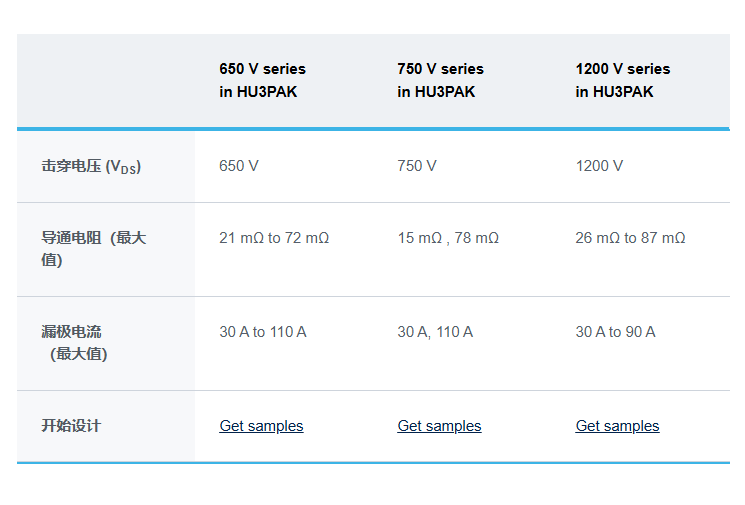
Task: Select the 26 mΩ to 87 mΩ cell
Action: [630, 238]
